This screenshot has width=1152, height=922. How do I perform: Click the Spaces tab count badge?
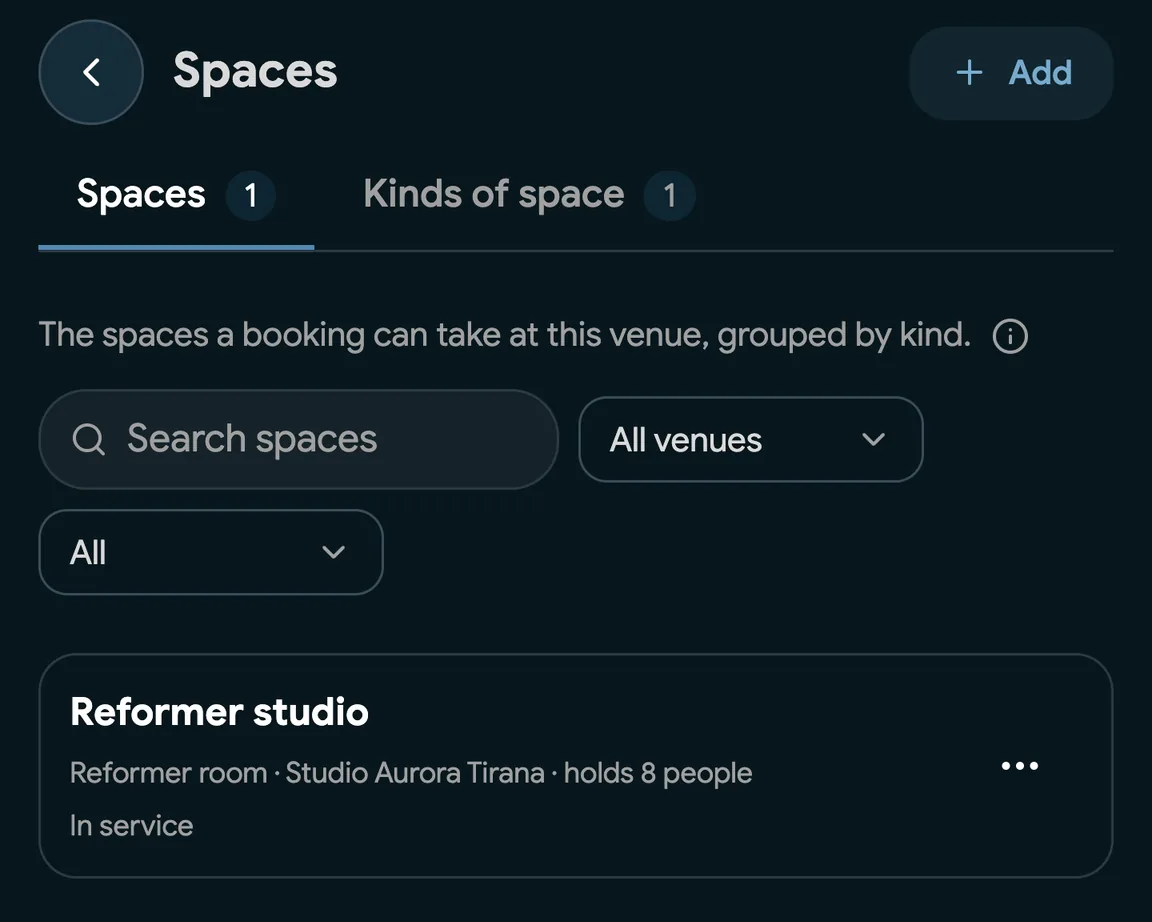click(251, 195)
